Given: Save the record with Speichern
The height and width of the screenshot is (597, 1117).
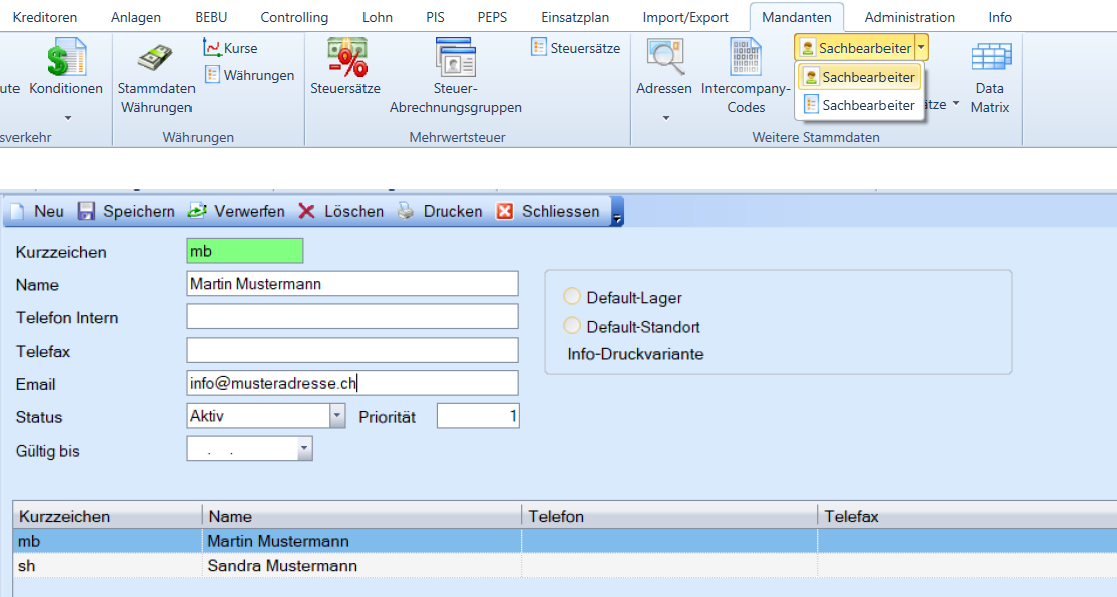Looking at the screenshot, I should click(x=126, y=211).
